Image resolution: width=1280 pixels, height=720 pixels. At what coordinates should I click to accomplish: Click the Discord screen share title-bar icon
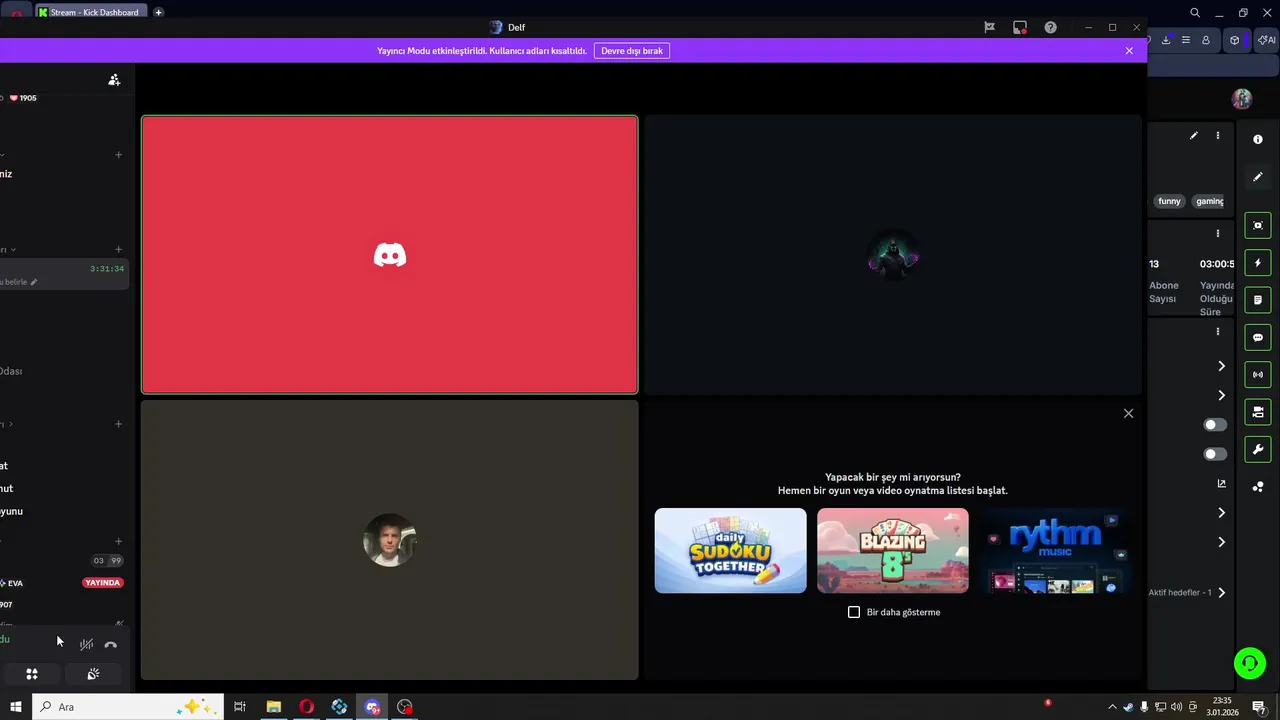coord(1020,27)
